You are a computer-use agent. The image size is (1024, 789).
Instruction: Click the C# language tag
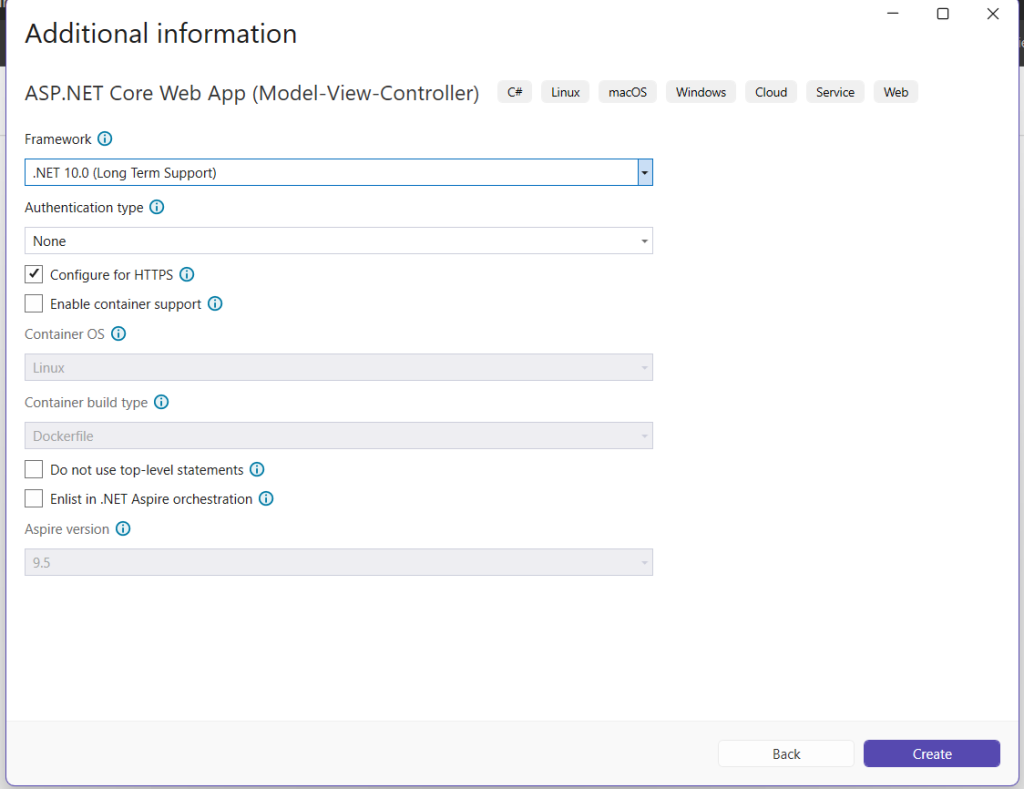click(x=514, y=92)
